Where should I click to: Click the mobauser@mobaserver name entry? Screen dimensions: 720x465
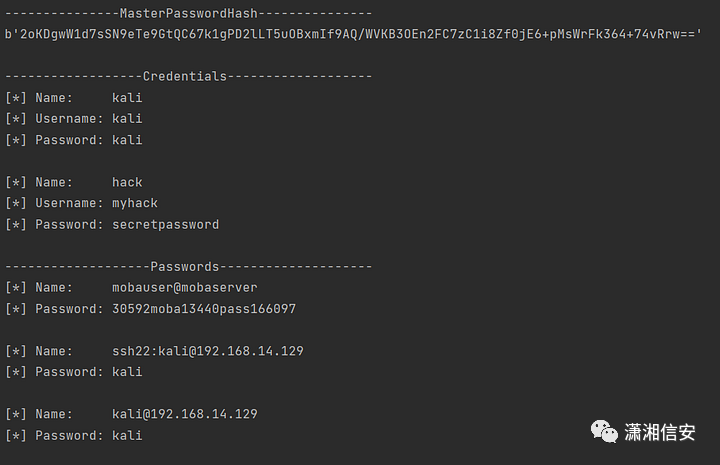point(185,287)
